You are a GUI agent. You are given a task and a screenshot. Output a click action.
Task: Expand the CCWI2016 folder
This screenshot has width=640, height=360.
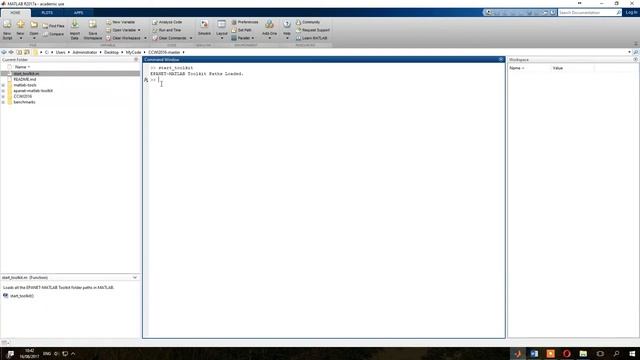3,97
